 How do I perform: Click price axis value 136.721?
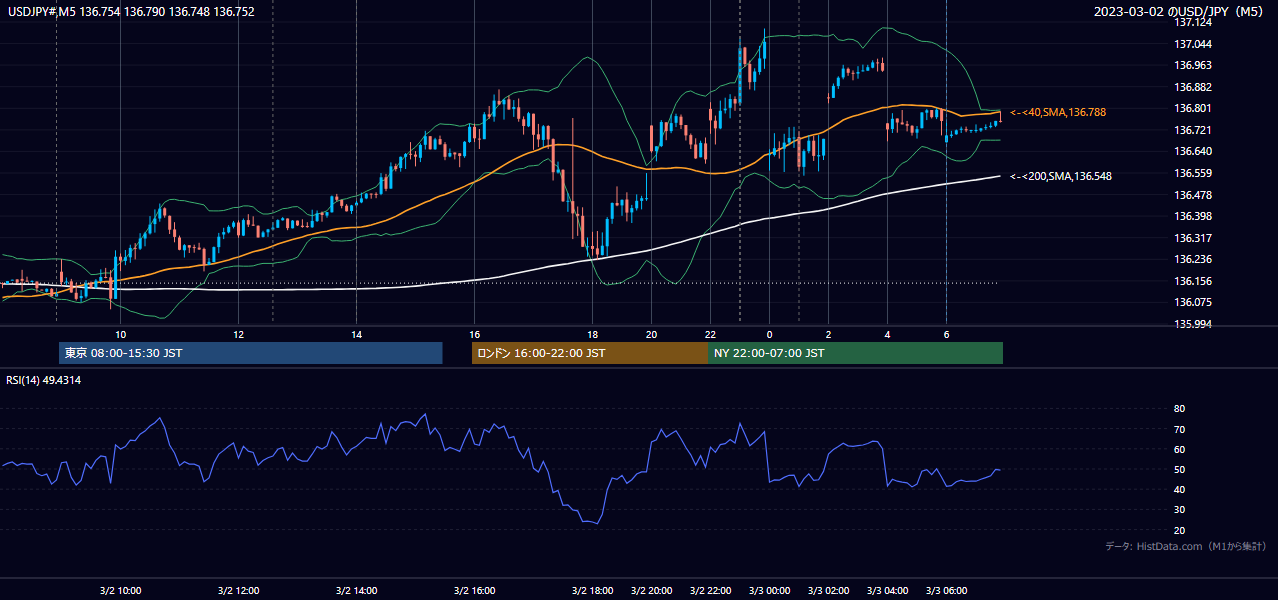1193,130
